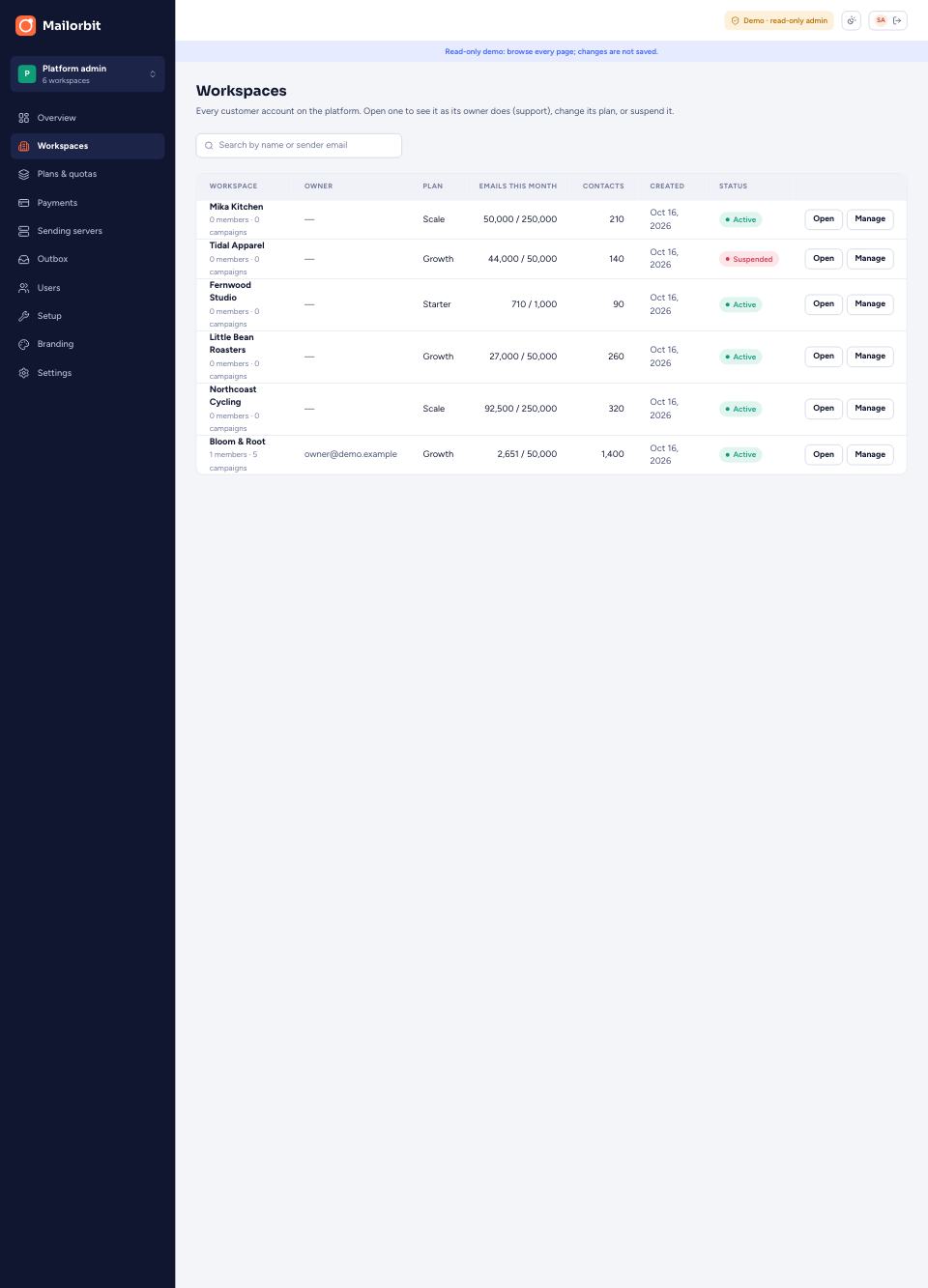The width and height of the screenshot is (928, 1288).
Task: Click the 1,400 contacts value
Action: 613,454
